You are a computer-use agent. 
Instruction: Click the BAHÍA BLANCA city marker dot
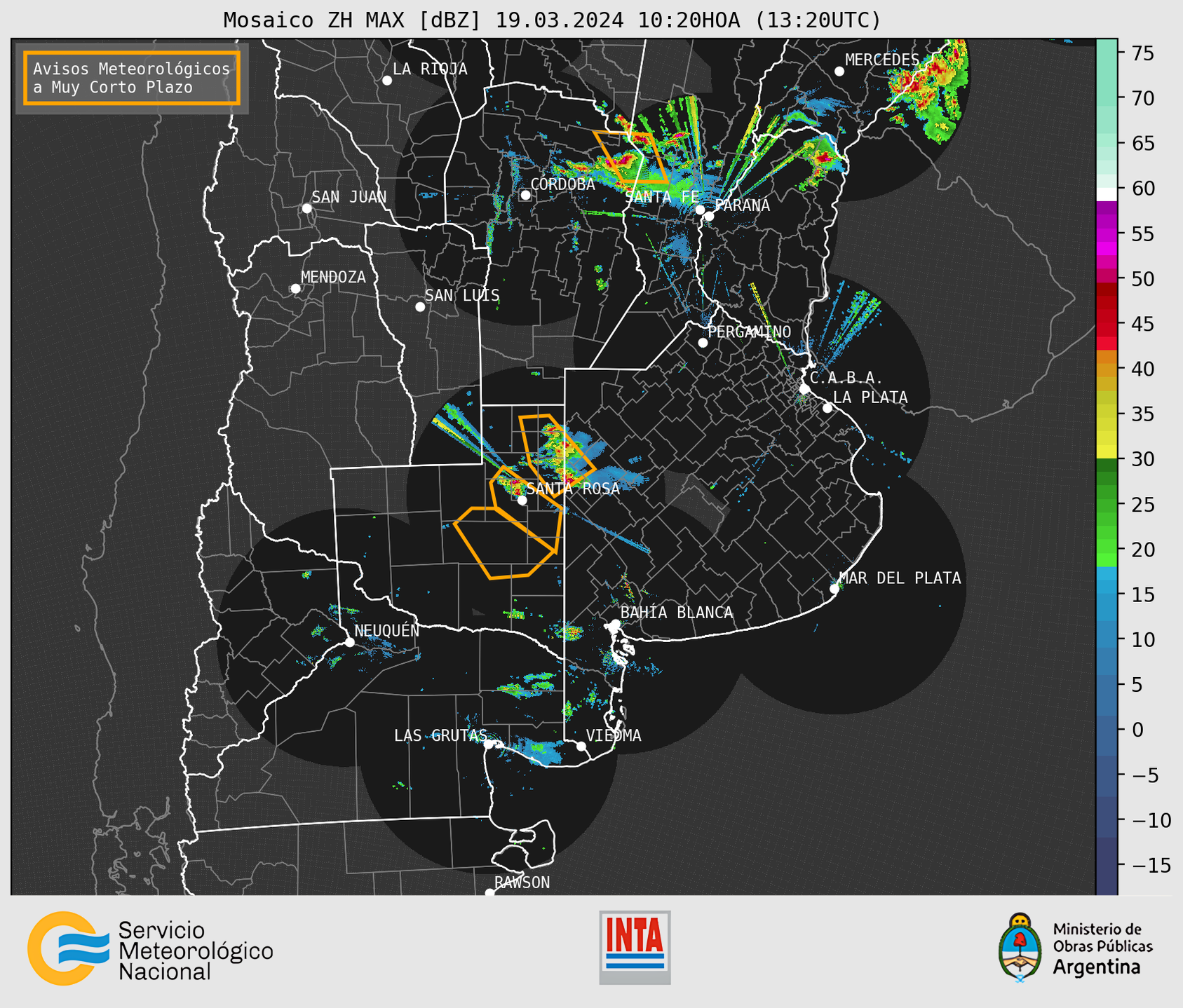point(615,624)
